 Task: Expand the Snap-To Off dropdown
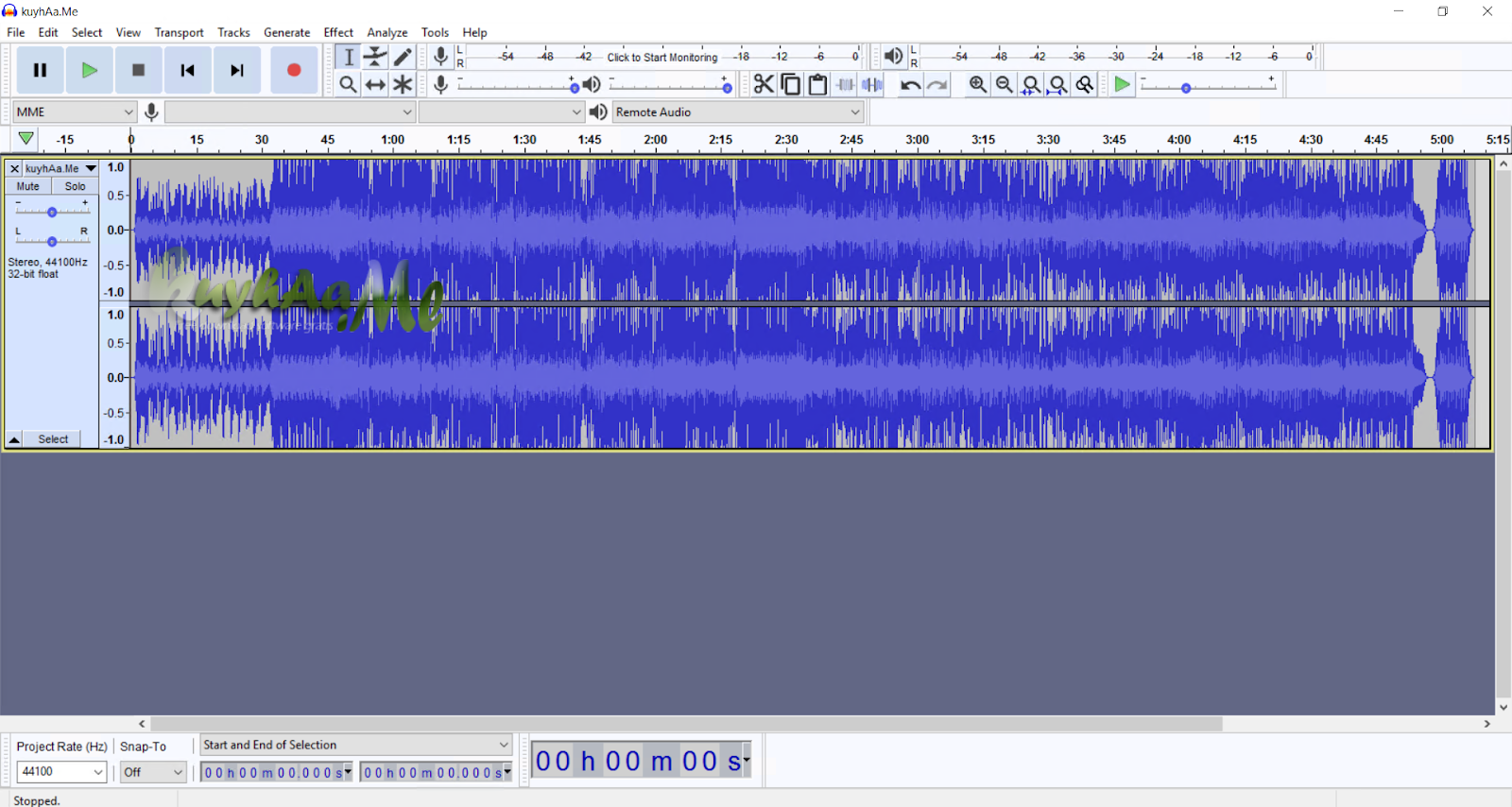153,772
